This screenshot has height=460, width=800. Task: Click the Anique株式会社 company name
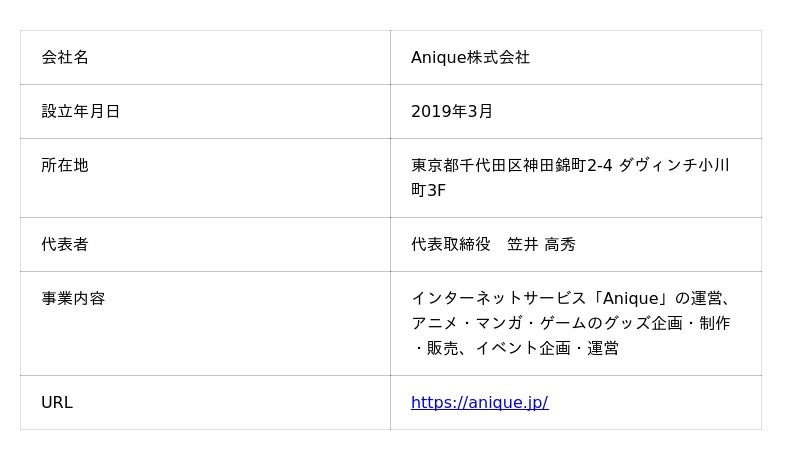point(470,58)
